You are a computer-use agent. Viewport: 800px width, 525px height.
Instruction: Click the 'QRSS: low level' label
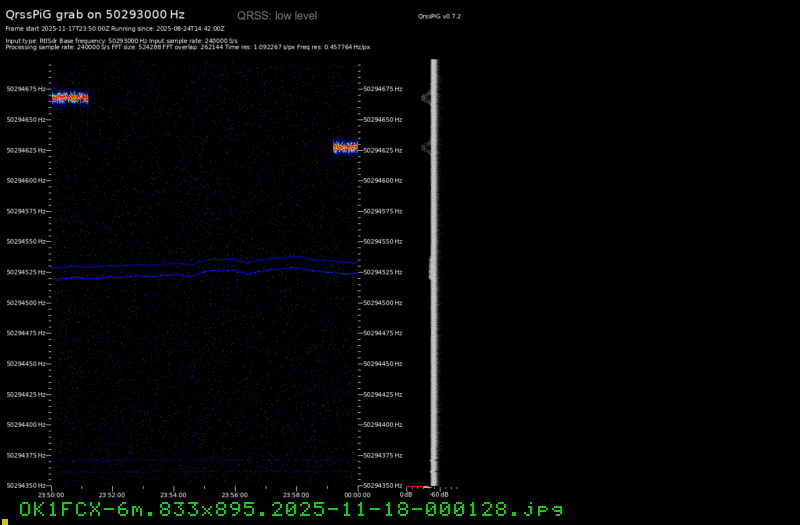click(x=277, y=16)
